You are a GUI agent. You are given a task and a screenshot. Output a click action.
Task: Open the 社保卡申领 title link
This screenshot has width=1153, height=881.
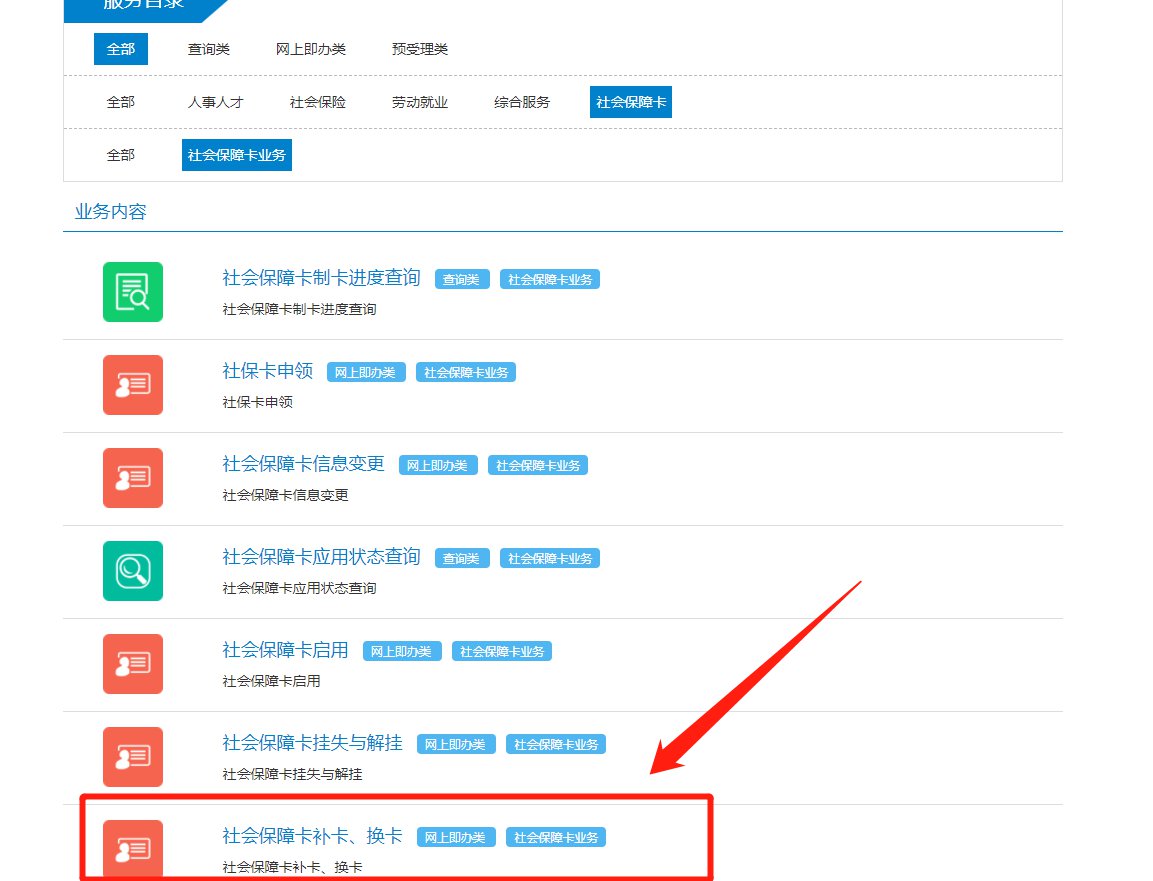pos(267,371)
